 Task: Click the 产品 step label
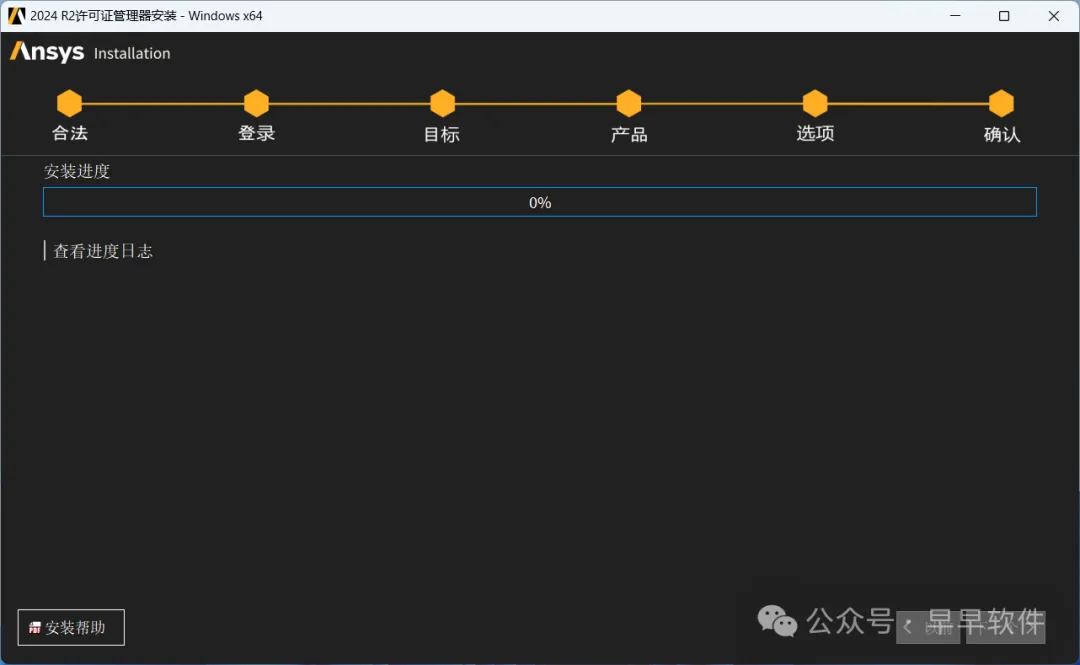click(x=629, y=134)
